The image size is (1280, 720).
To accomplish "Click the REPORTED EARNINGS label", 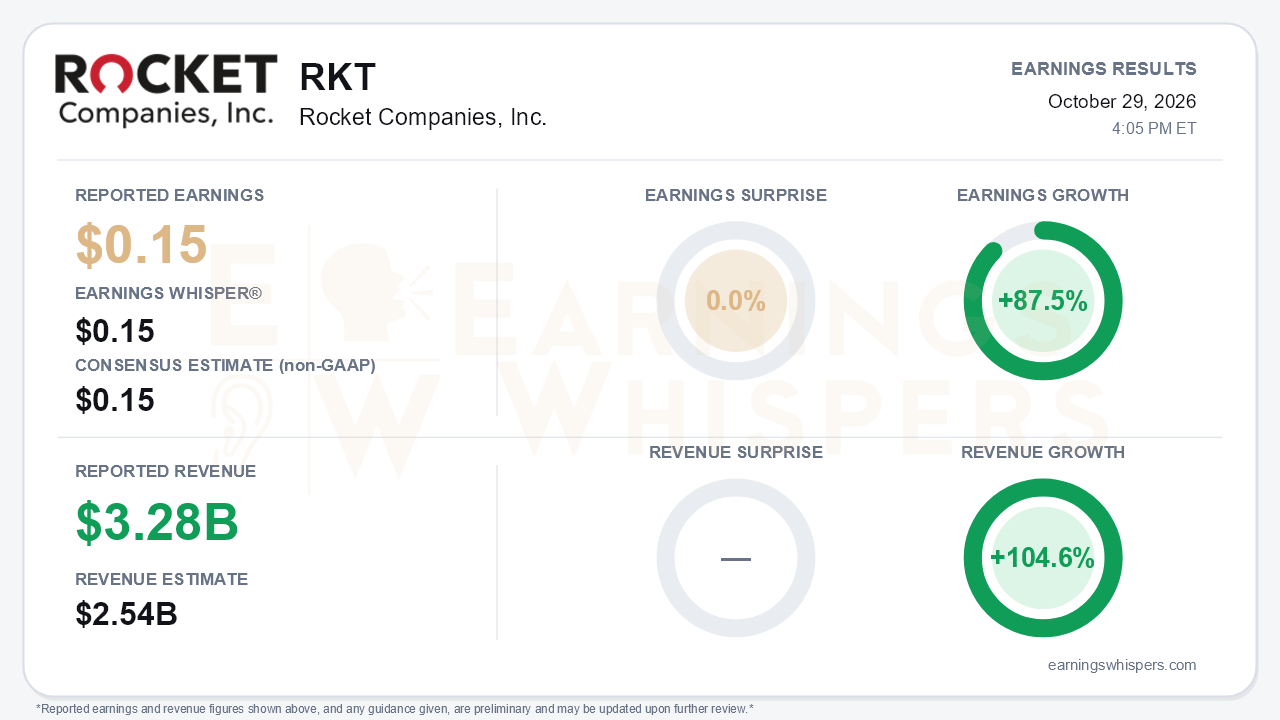I will 170,195.
